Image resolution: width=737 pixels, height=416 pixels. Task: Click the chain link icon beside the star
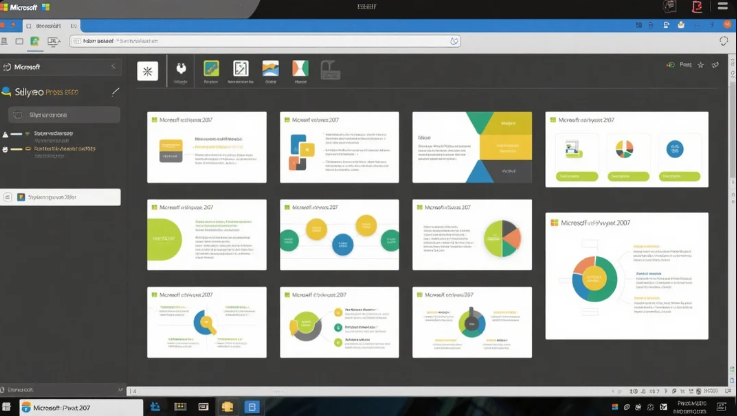(x=715, y=65)
